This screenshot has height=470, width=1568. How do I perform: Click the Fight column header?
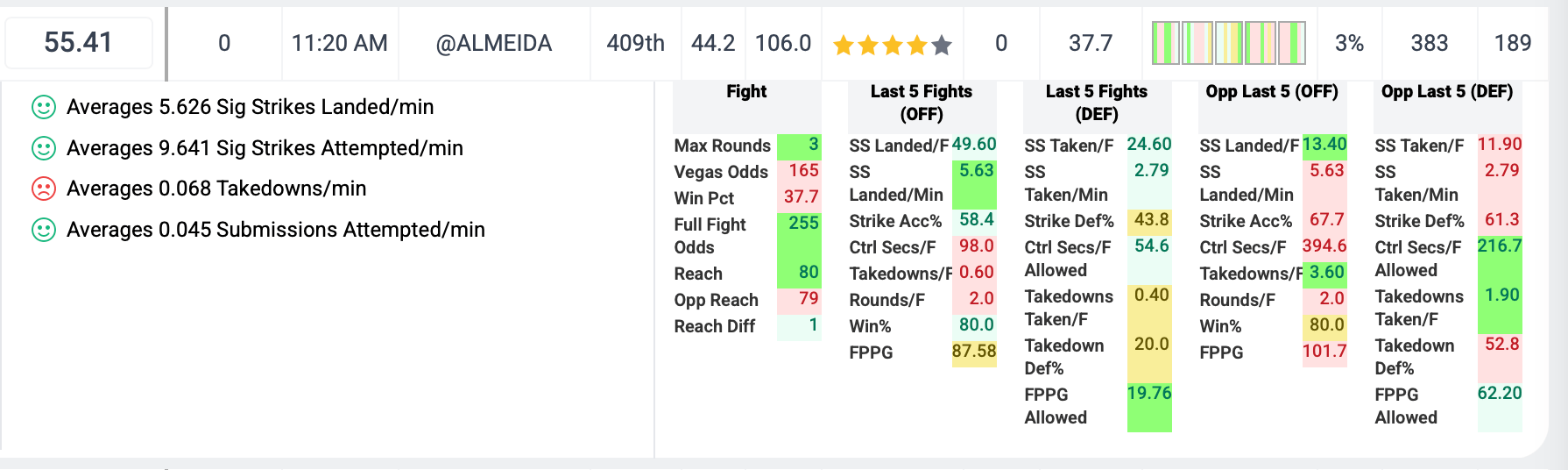pyautogui.click(x=746, y=91)
